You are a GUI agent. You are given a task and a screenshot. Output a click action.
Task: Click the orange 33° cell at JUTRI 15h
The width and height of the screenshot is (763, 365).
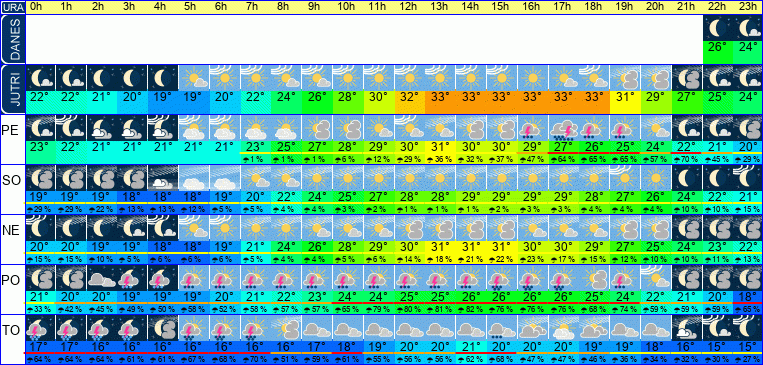coord(502,102)
